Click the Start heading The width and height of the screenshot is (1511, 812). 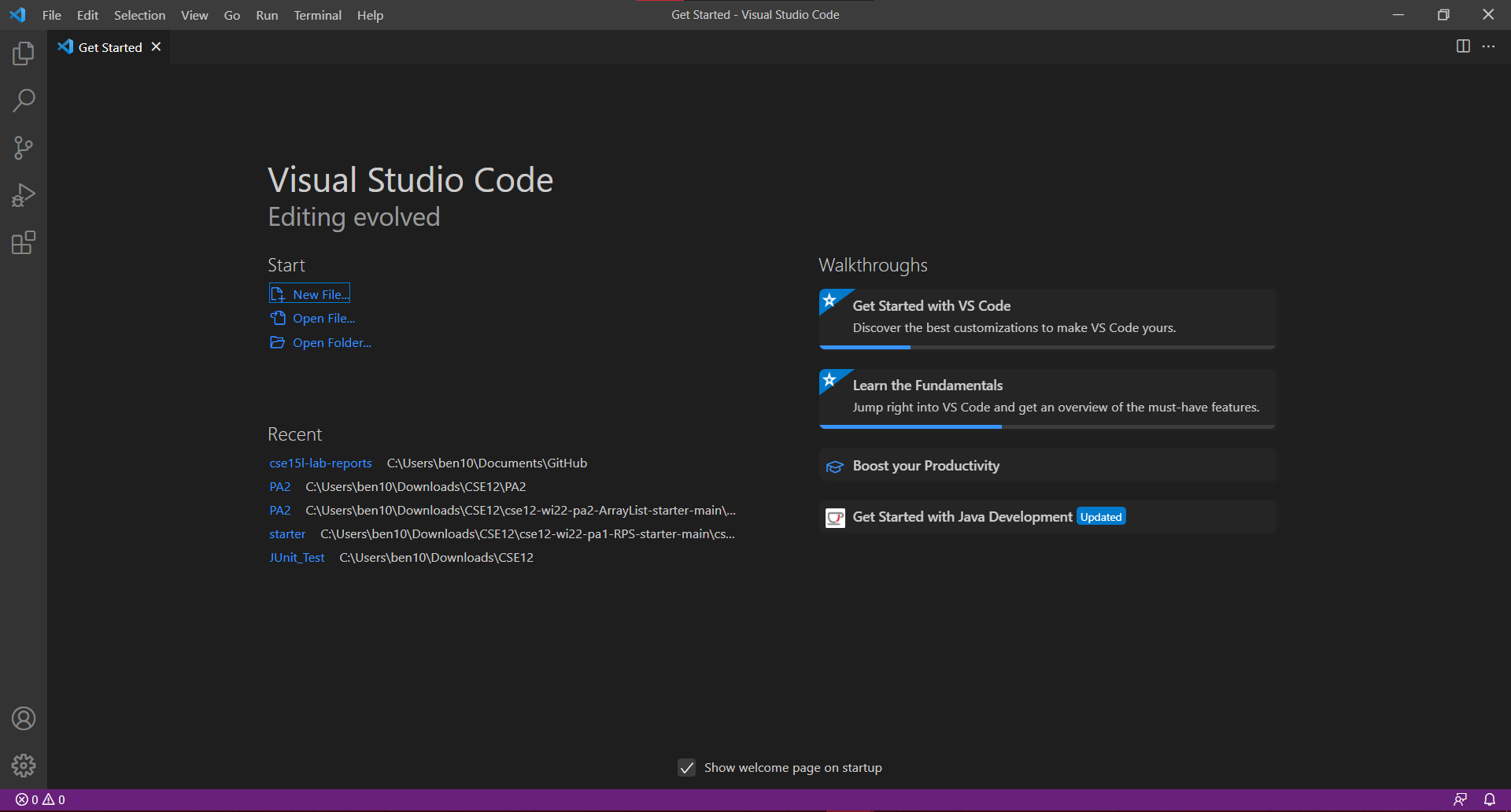(x=286, y=265)
